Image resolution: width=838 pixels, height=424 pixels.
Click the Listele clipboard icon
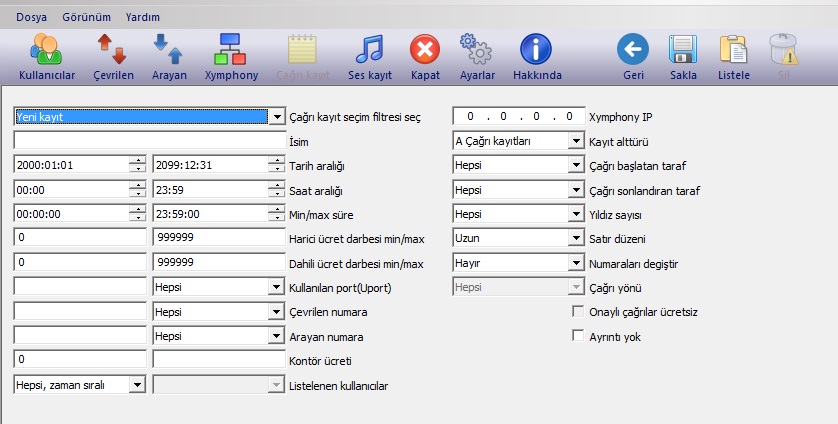[734, 50]
